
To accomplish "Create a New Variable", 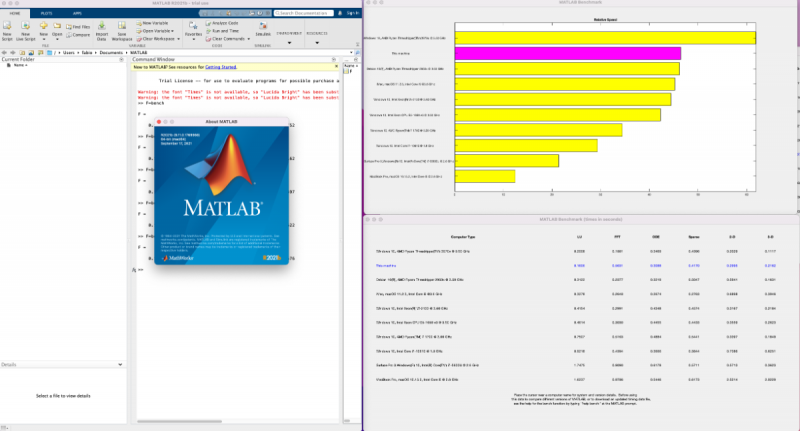I will pos(152,23).
